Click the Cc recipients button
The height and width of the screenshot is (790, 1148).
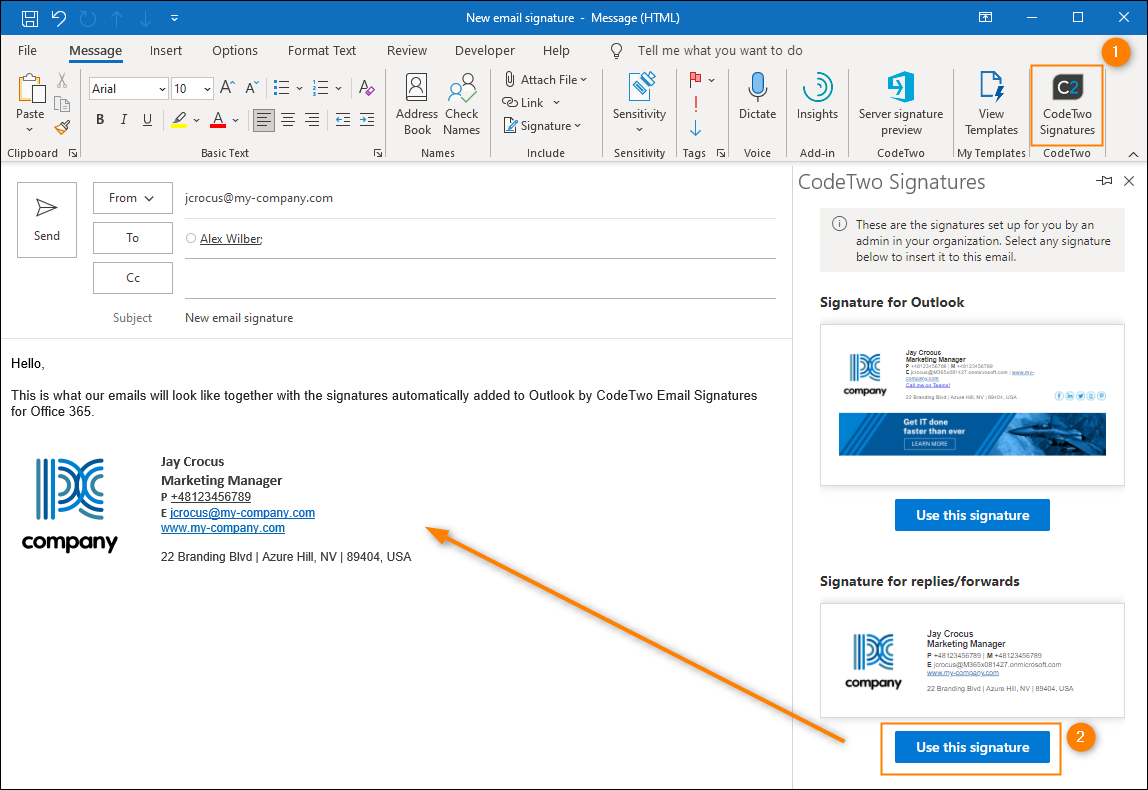pyautogui.click(x=133, y=277)
